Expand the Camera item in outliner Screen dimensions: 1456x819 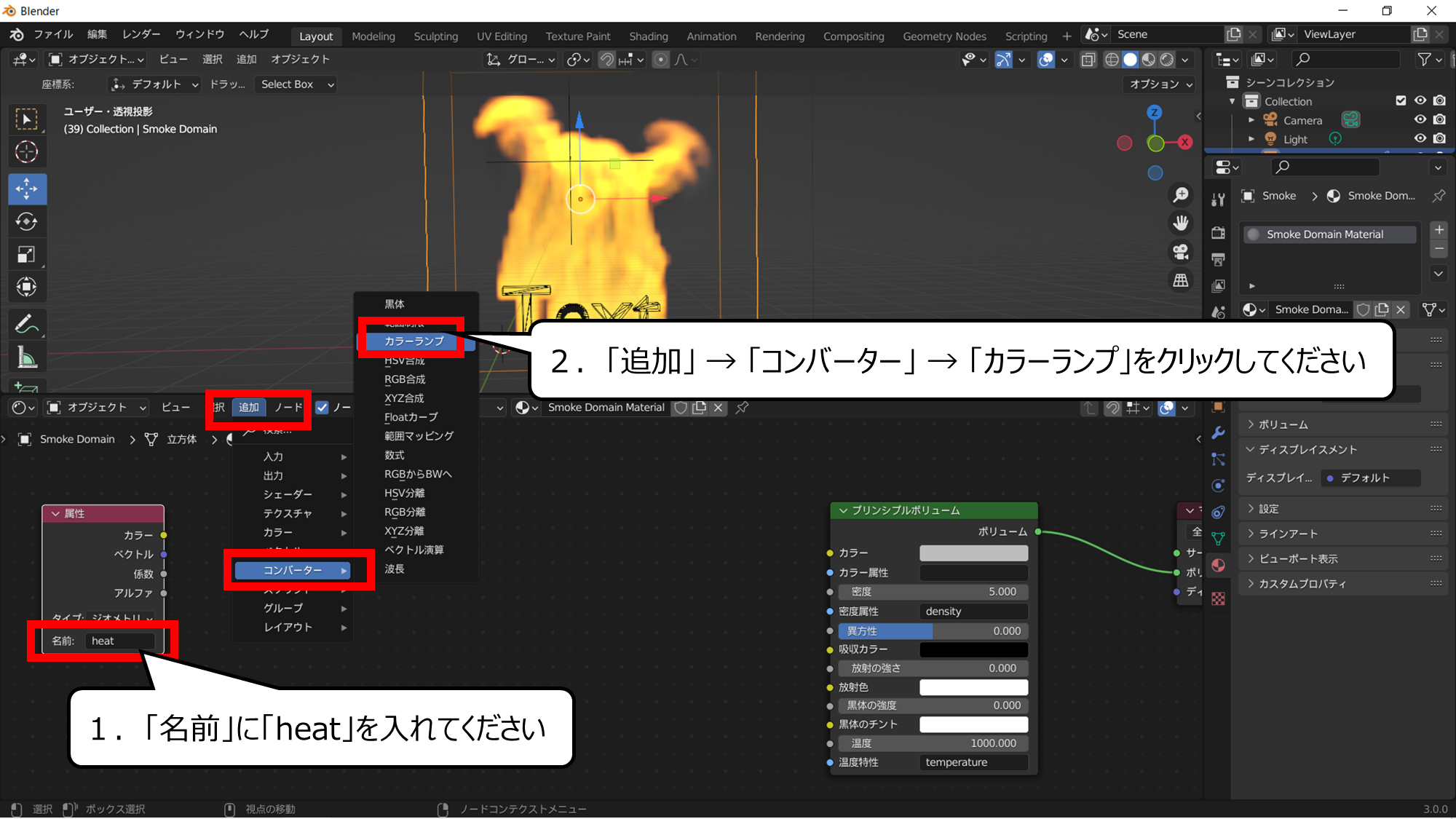1251,120
